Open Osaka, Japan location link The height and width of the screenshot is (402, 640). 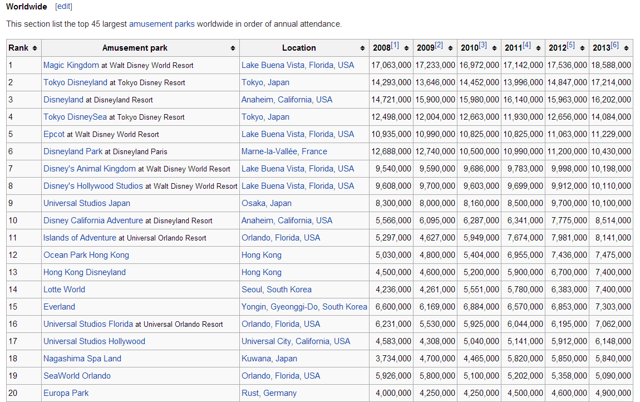(x=266, y=203)
